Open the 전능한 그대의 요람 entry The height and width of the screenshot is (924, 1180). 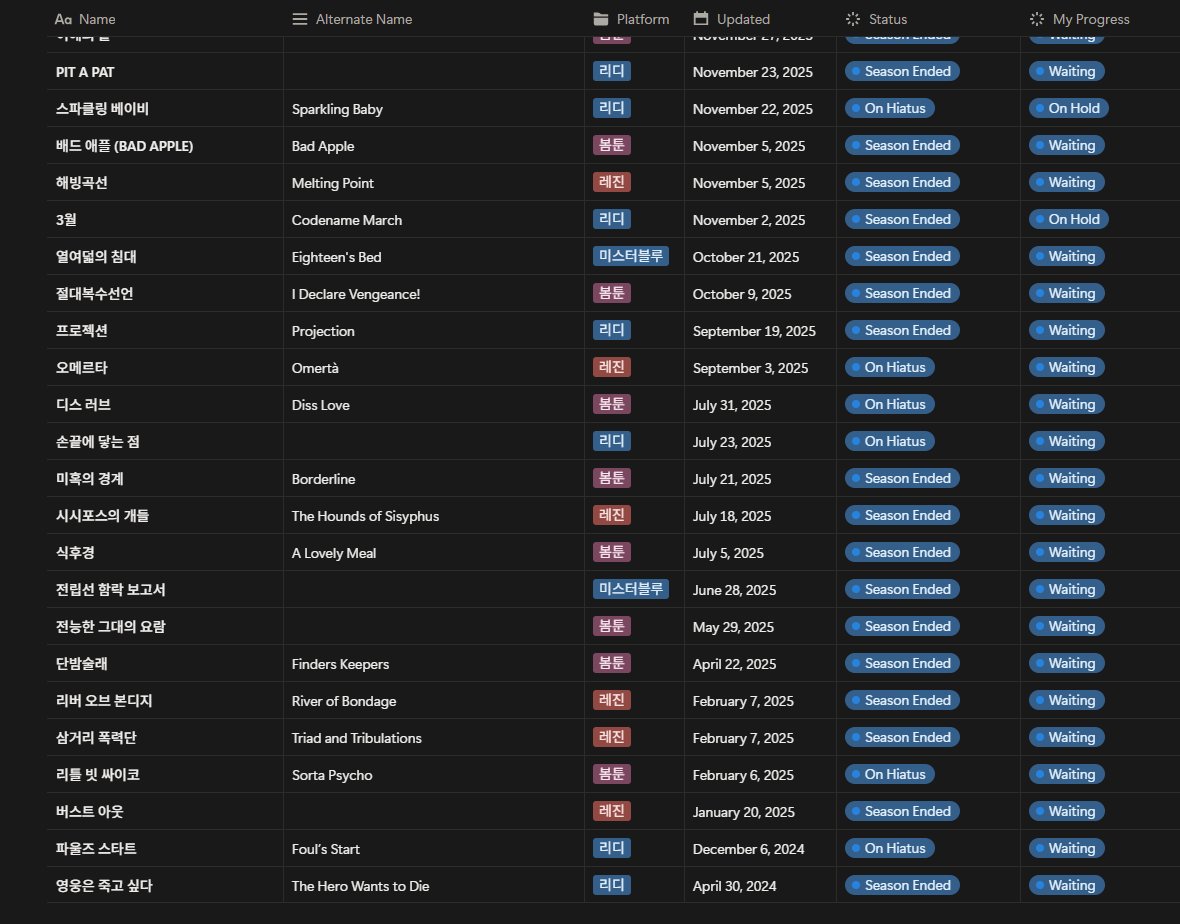(111, 627)
